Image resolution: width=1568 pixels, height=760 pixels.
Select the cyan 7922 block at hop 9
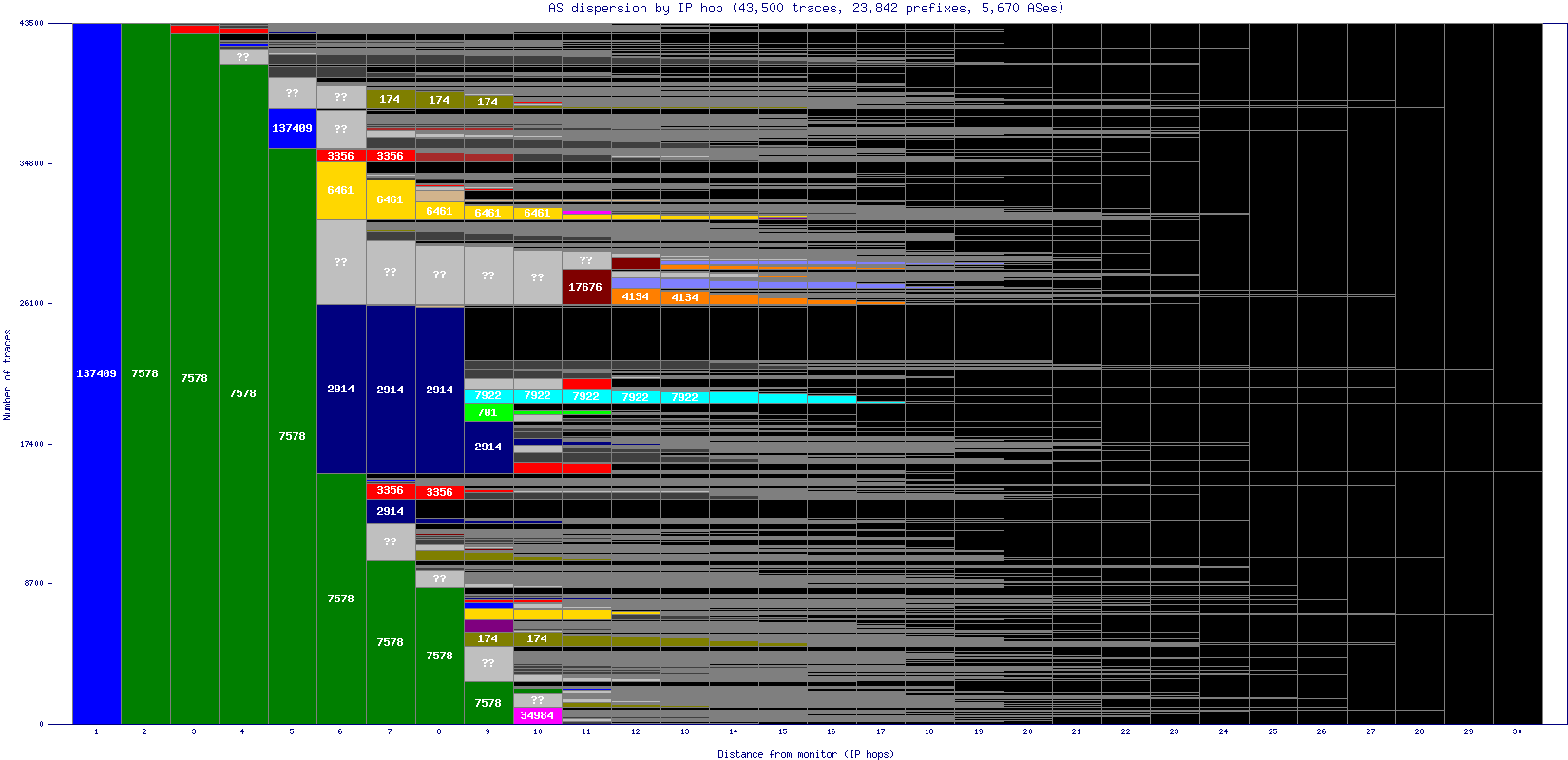[488, 395]
